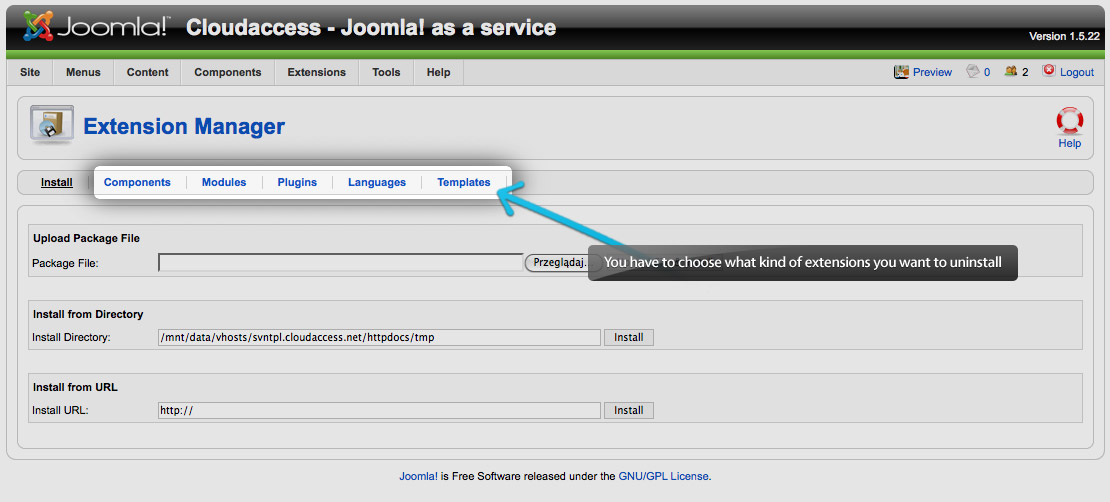Open the Content menu
1110x502 pixels.
click(x=147, y=72)
